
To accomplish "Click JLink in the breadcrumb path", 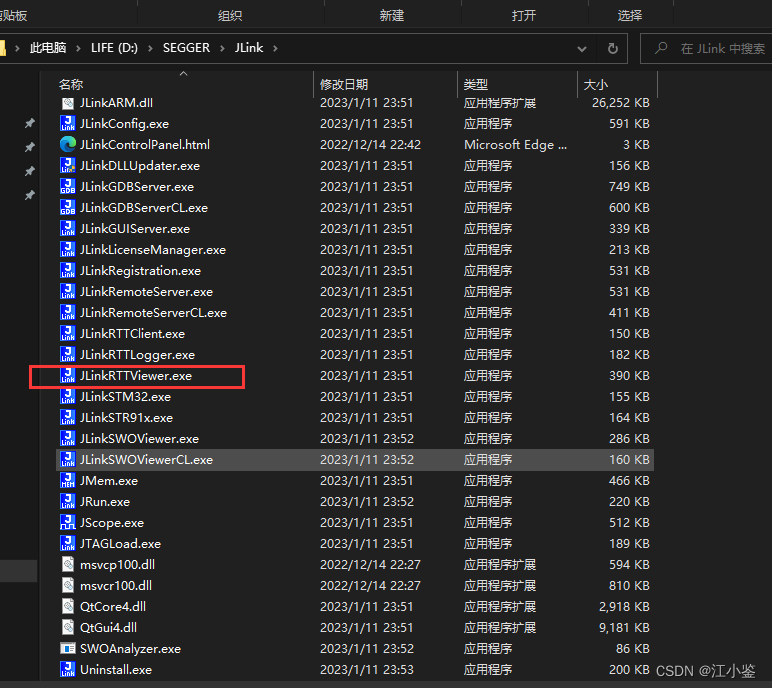I will pyautogui.click(x=249, y=48).
